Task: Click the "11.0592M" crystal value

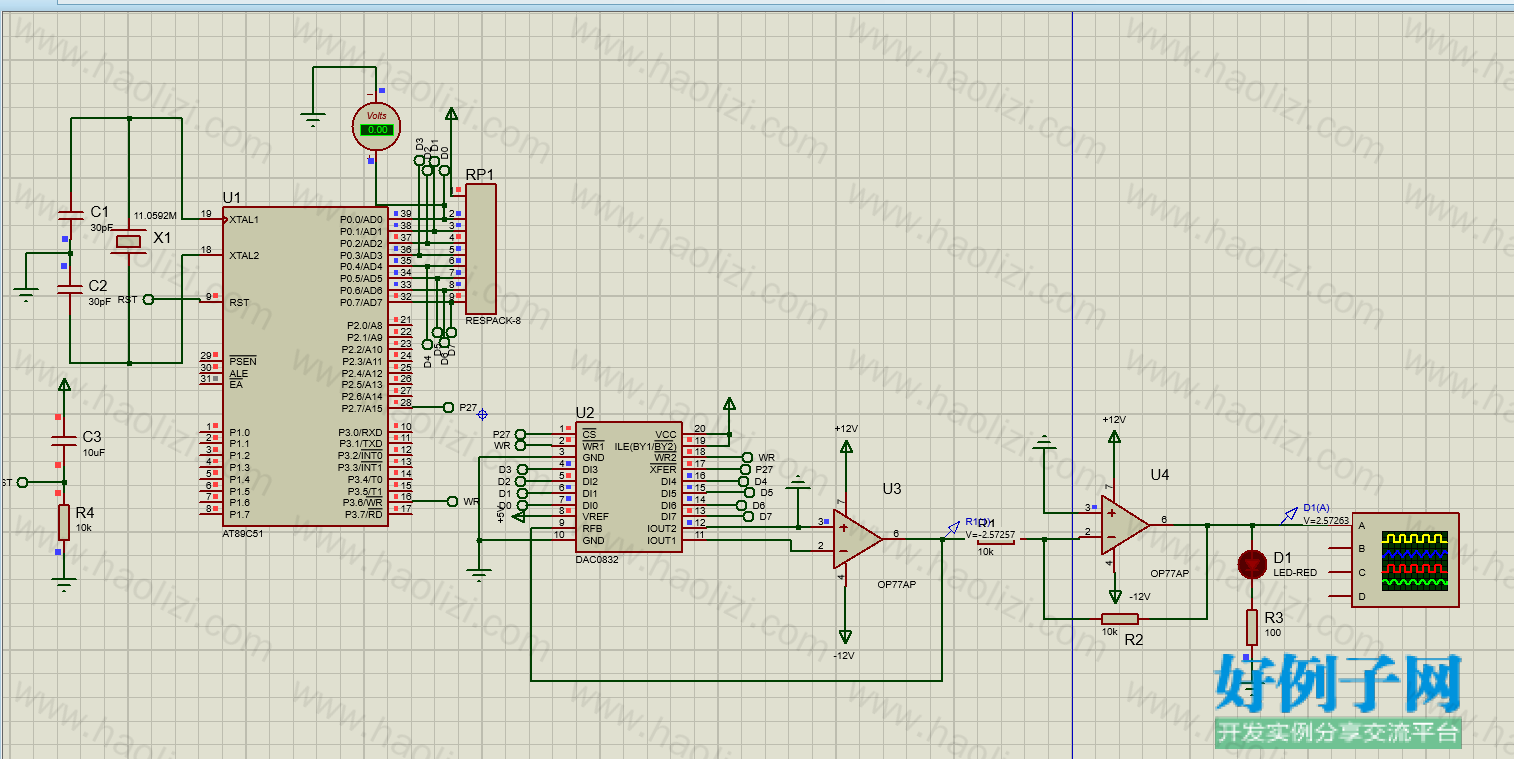Action: tap(155, 215)
